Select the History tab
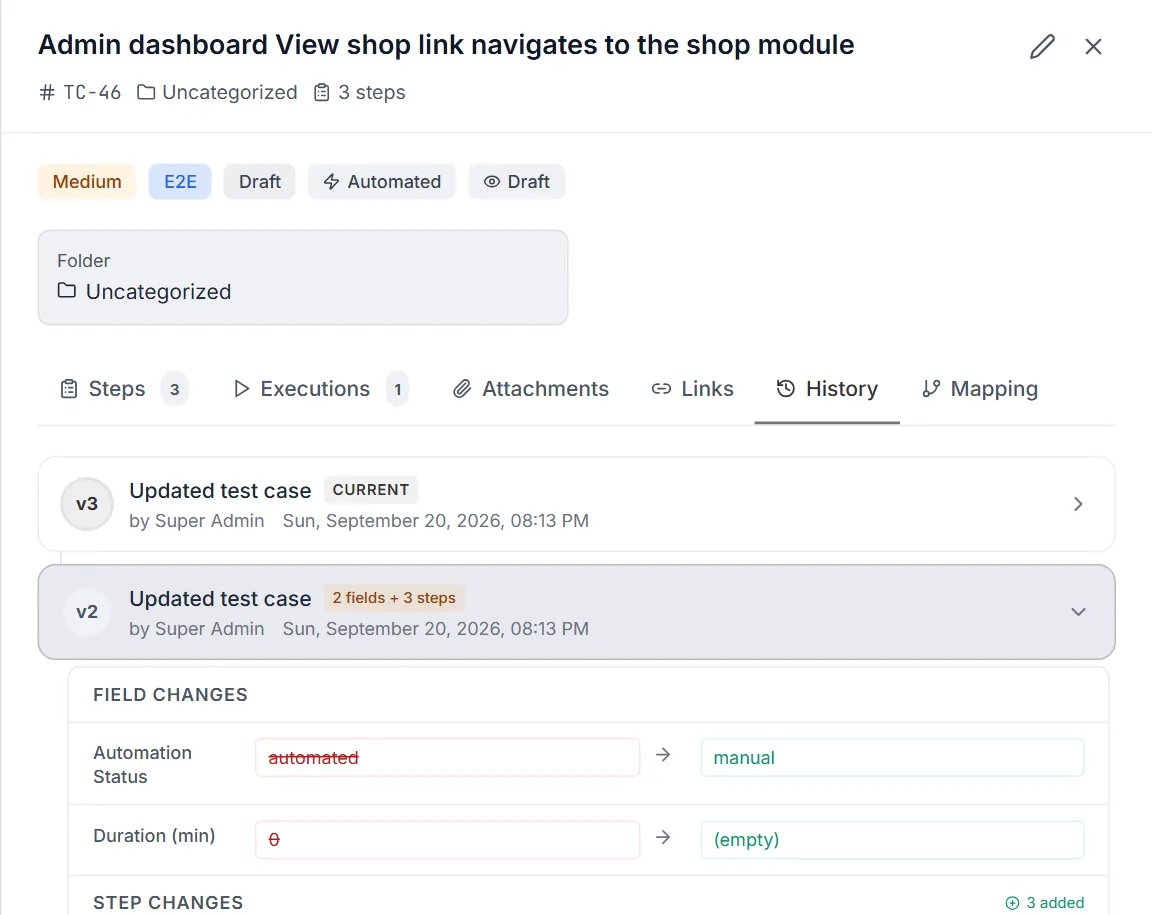 [827, 389]
